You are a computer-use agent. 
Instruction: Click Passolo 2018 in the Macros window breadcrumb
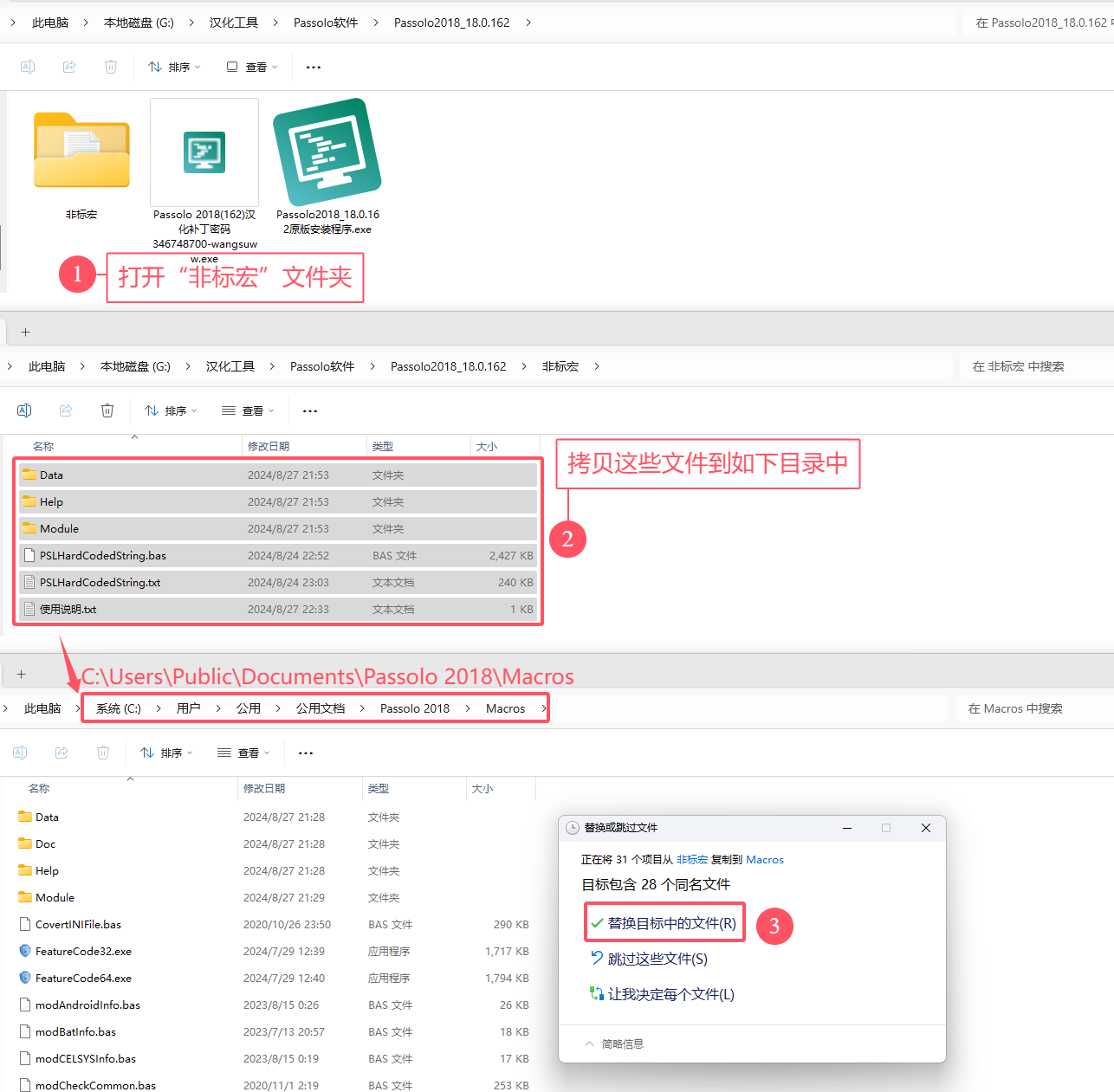pyautogui.click(x=415, y=708)
